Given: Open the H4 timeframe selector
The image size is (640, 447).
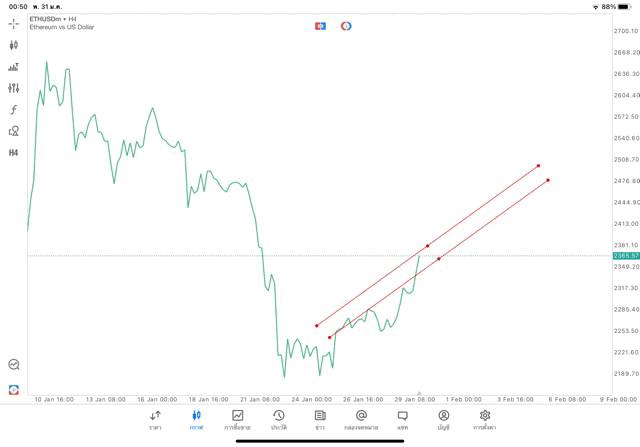Looking at the screenshot, I should (x=13, y=153).
